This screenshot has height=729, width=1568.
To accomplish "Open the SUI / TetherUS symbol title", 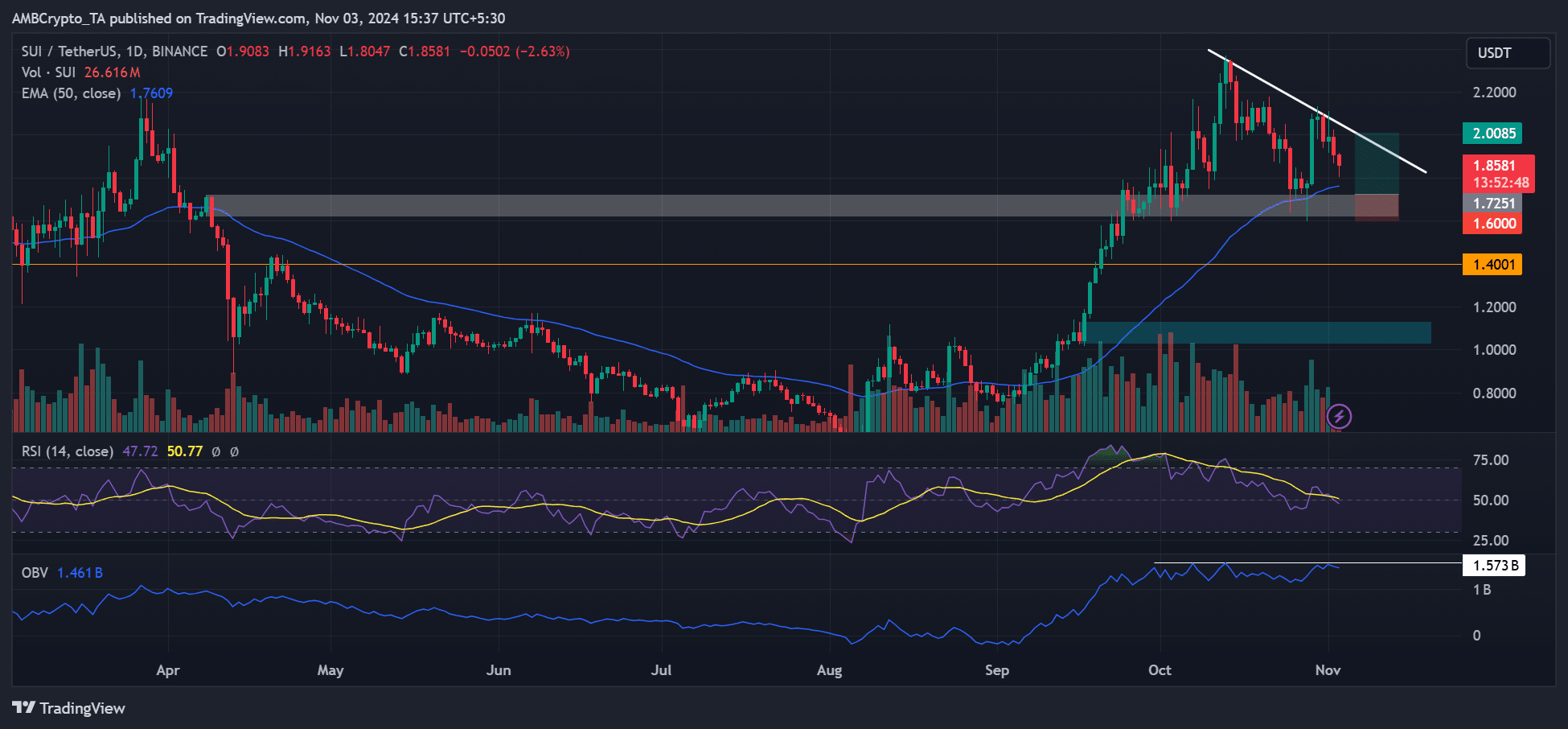I will pos(114,51).
